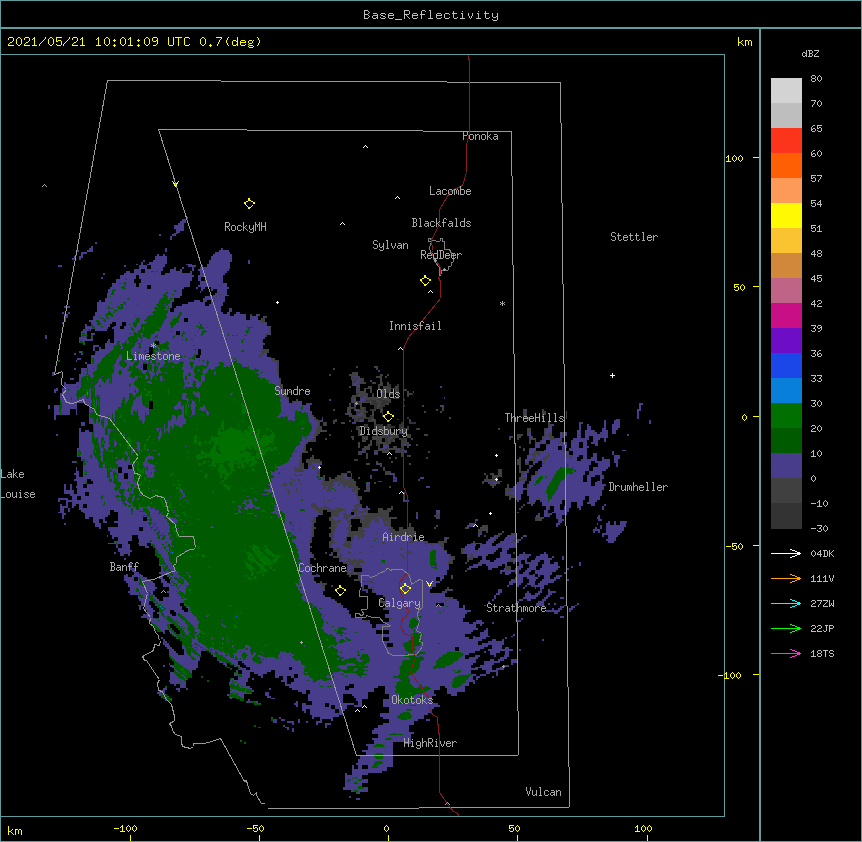
Task: Click the magenta arrow for 18TS legend
Action: tap(786, 653)
